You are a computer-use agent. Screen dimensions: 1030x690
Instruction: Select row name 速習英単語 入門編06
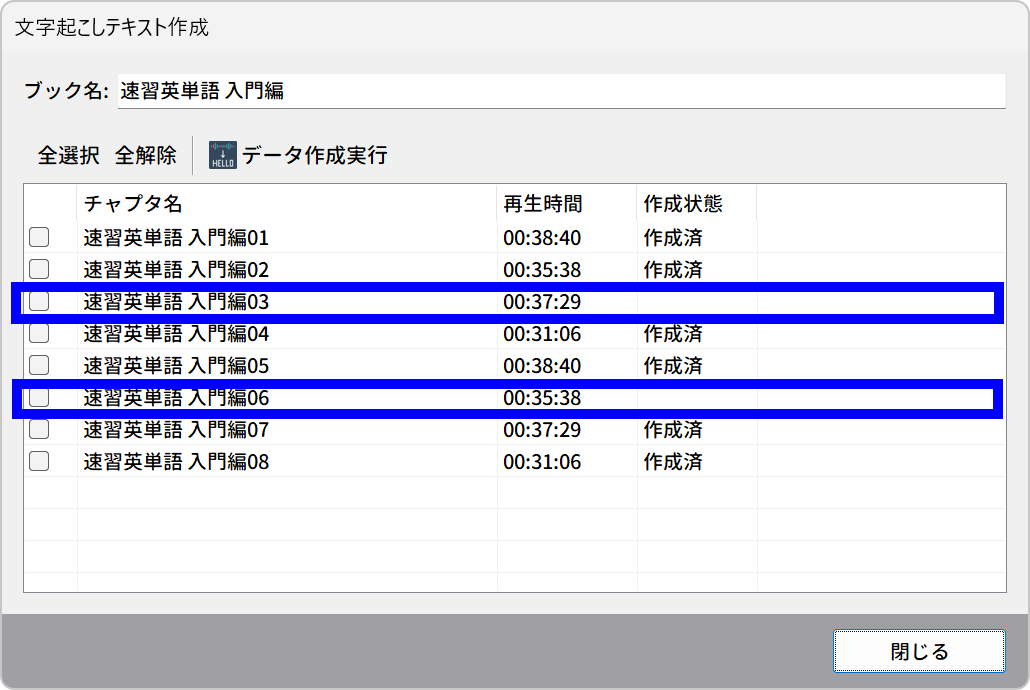176,398
